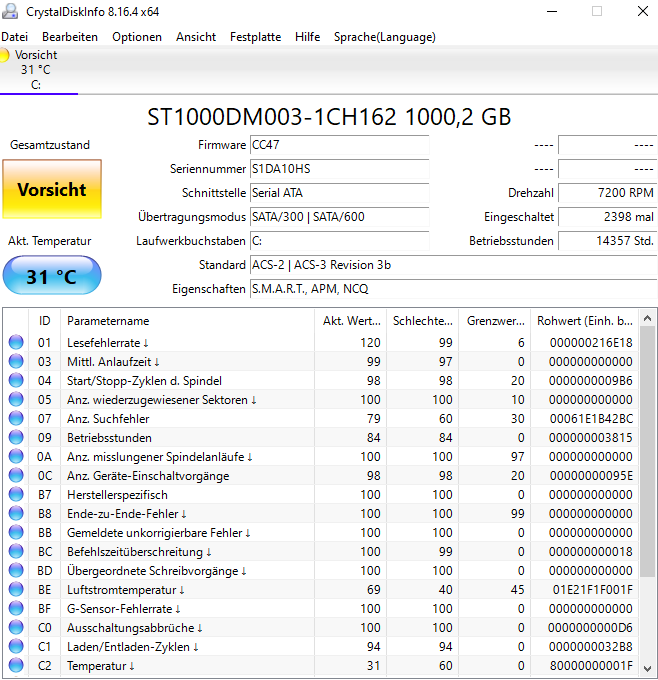The image size is (658, 680).
Task: Open the Ansicht menu
Action: tap(196, 37)
